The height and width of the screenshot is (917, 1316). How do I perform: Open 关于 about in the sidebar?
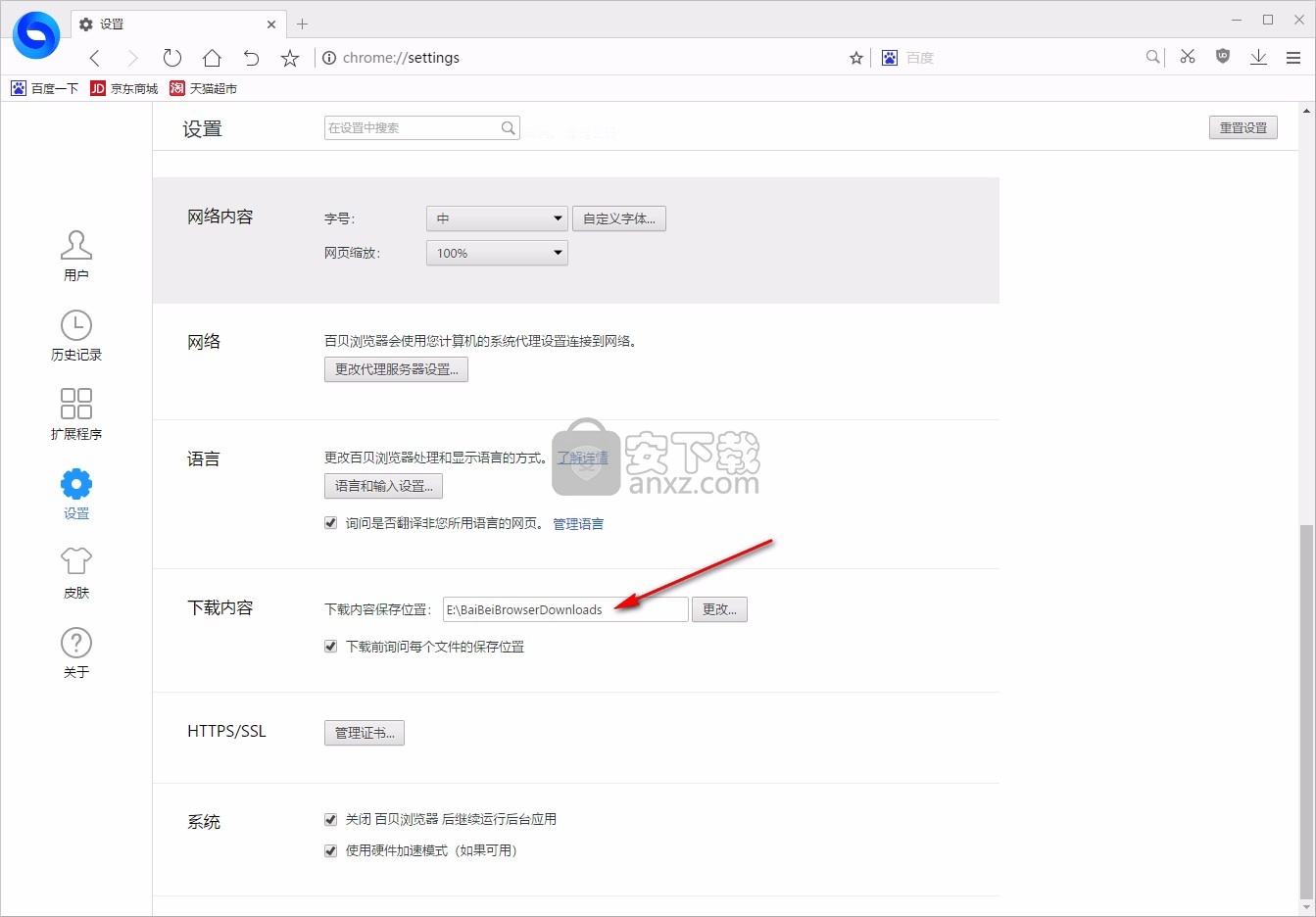click(76, 653)
